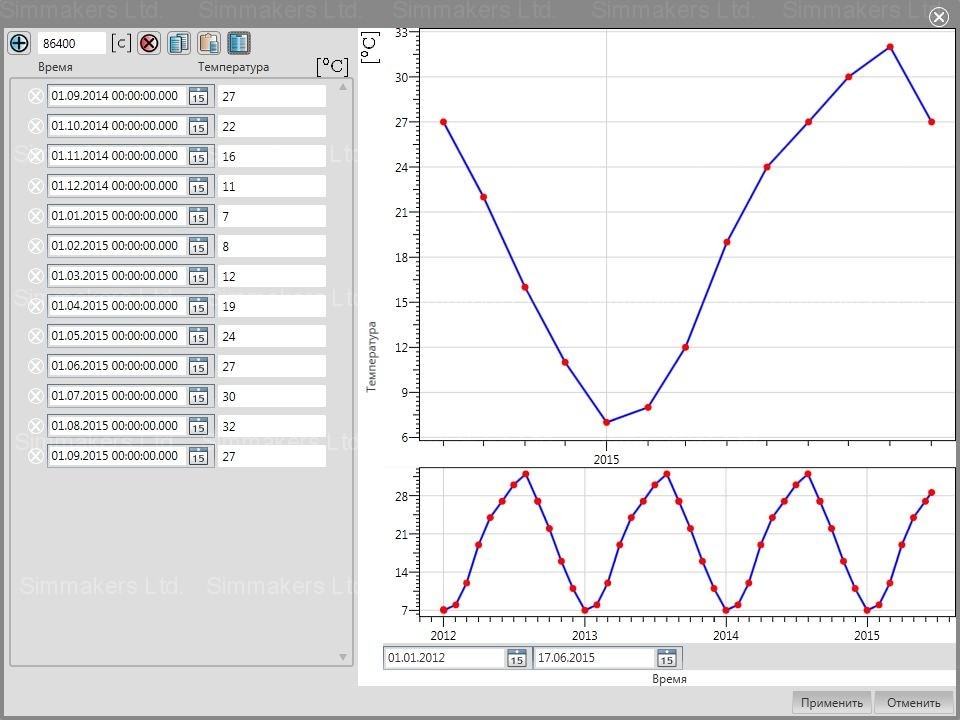Add a new time point with plus icon
Viewport: 960px width, 720px height.
19,43
